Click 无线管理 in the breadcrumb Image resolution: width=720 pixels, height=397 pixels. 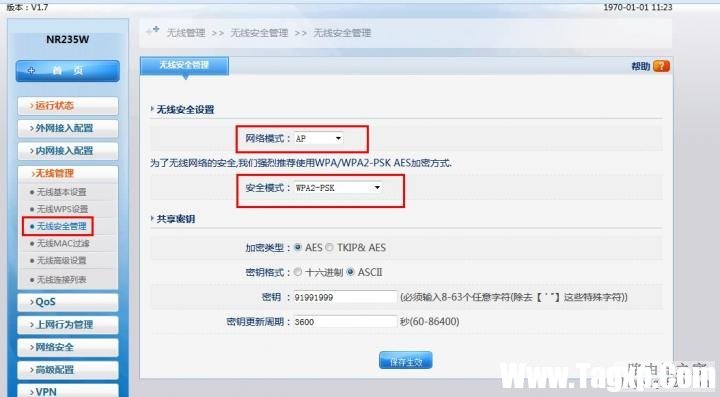(186, 33)
